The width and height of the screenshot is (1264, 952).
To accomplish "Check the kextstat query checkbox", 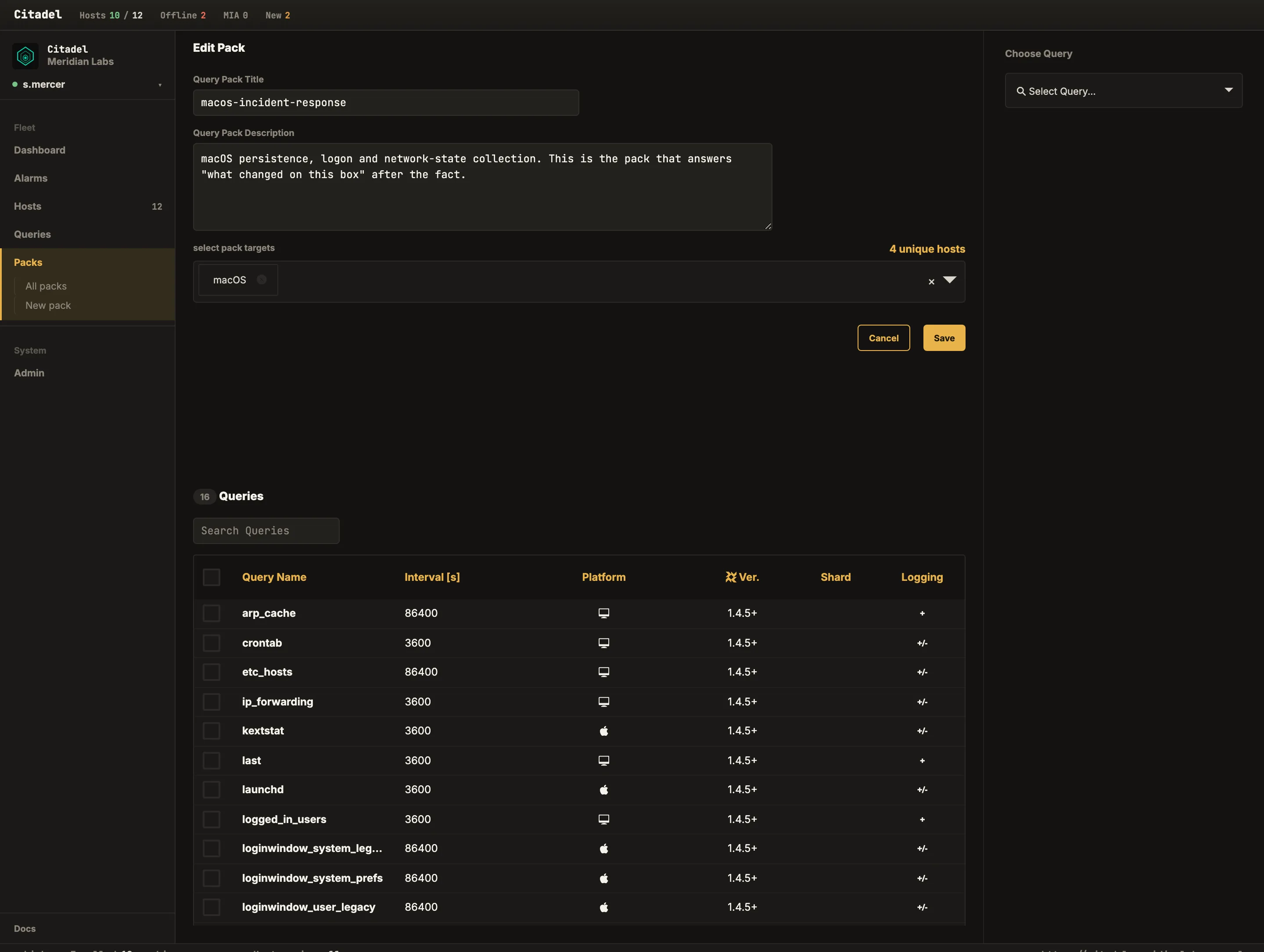I will [x=212, y=731].
